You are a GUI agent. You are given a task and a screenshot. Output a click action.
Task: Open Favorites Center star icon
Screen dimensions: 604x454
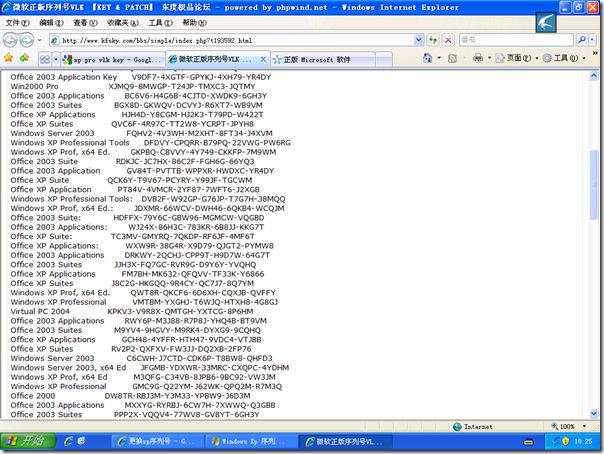[8, 58]
